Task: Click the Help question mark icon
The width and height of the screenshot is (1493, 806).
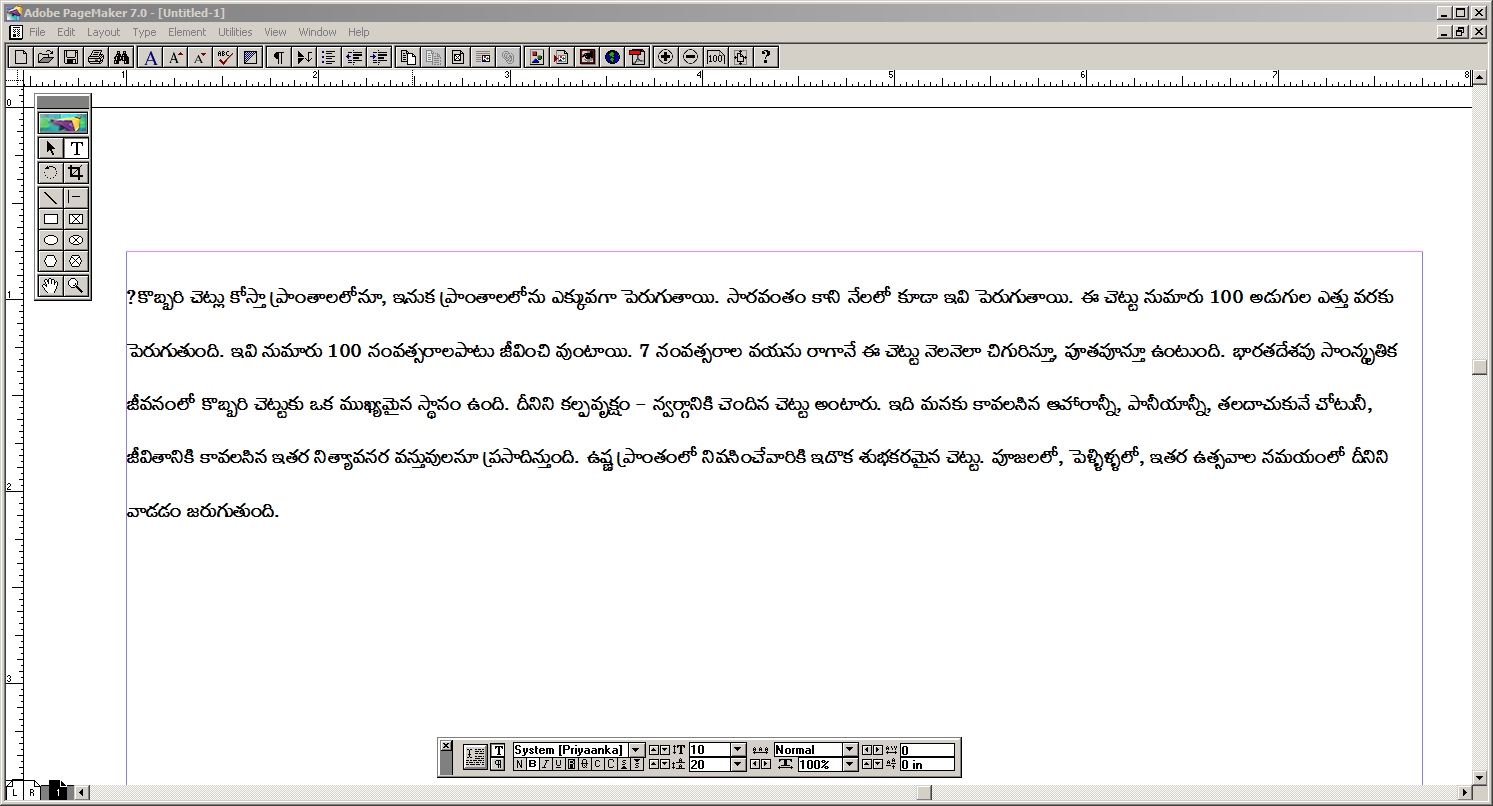Action: 766,57
